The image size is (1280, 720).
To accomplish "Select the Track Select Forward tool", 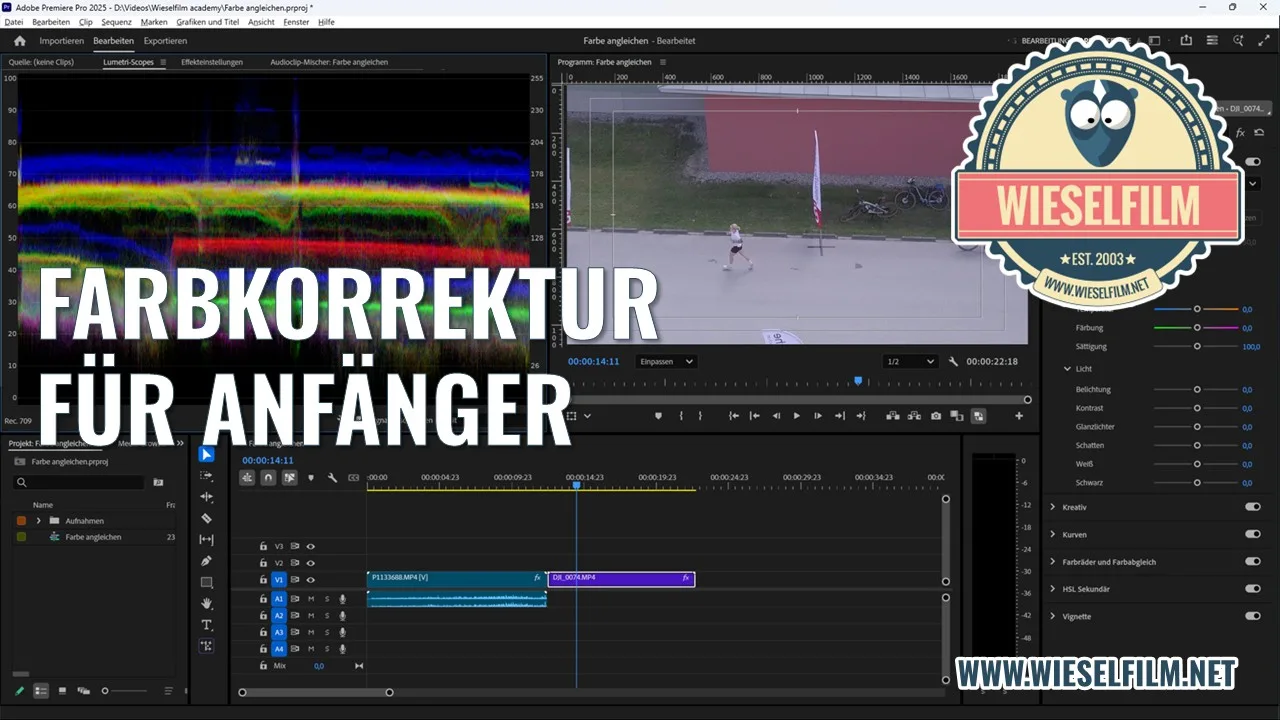I will coord(206,476).
